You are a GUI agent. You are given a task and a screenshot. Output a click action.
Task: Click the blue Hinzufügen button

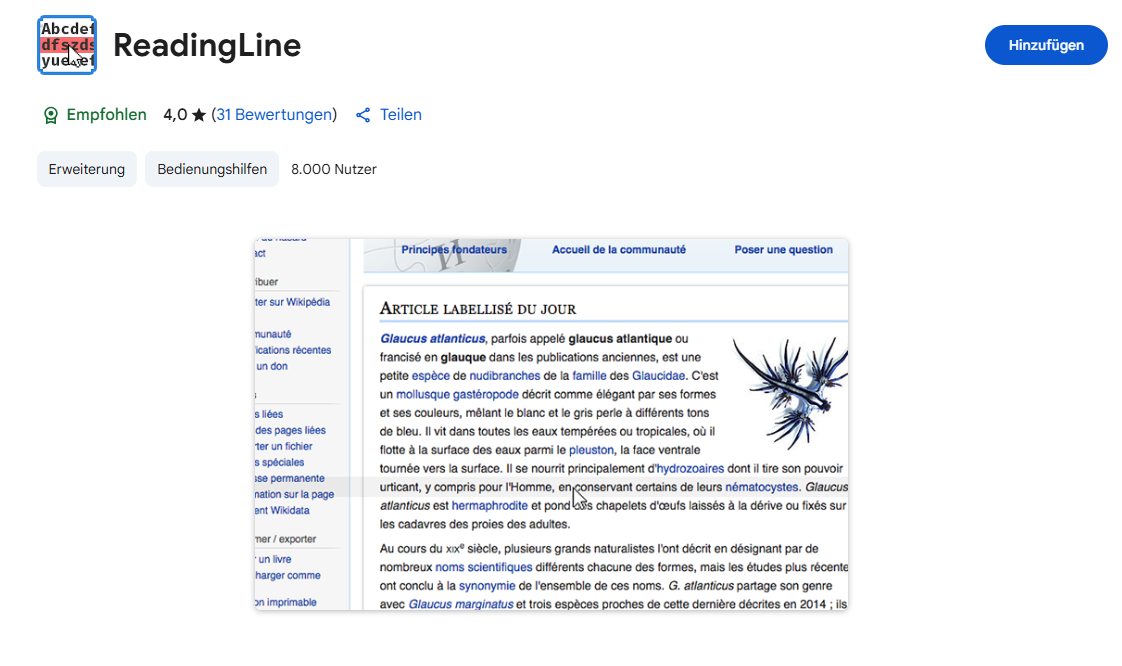[1046, 44]
